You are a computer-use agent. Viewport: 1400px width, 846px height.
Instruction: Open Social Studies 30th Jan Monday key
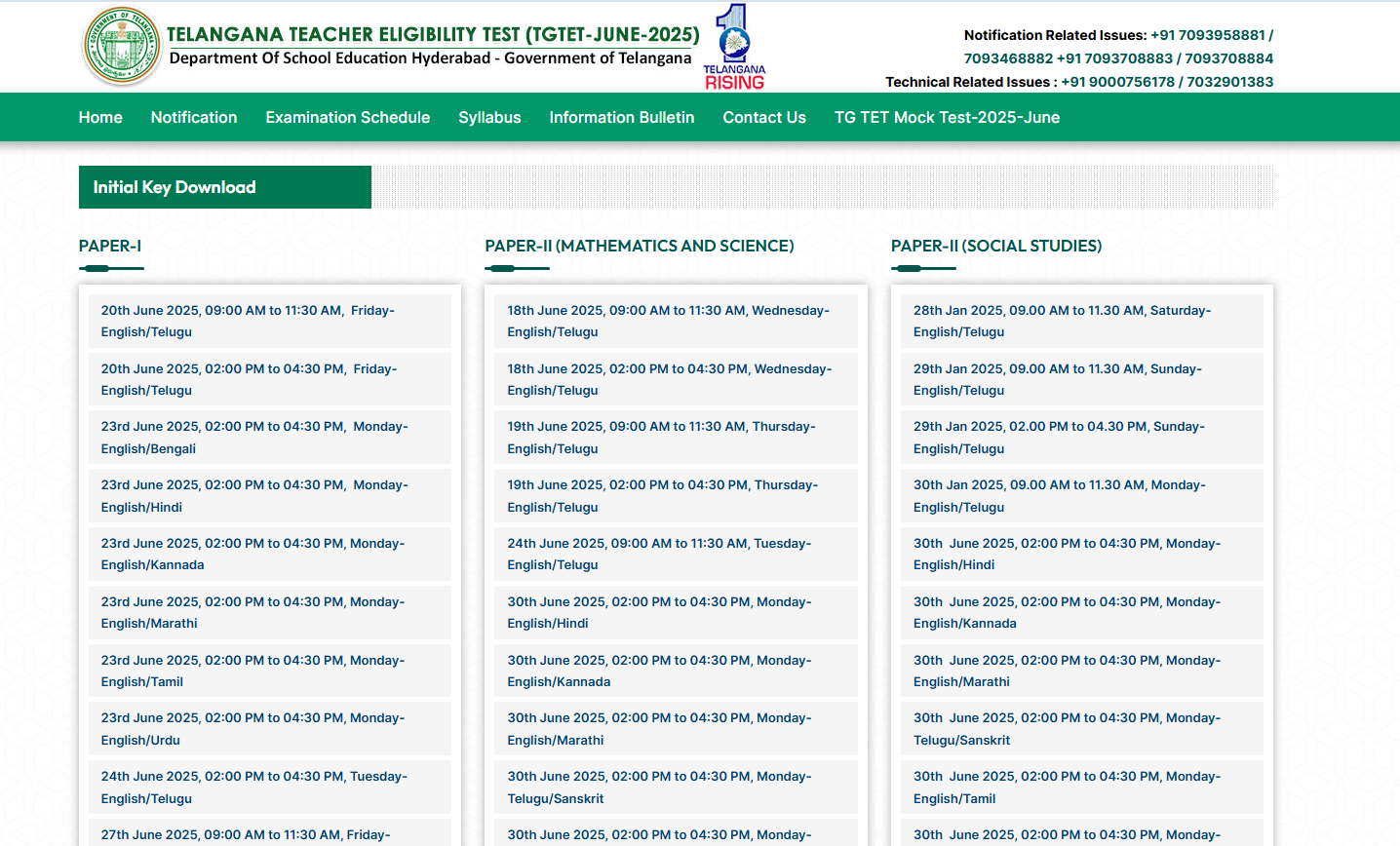[1082, 496]
